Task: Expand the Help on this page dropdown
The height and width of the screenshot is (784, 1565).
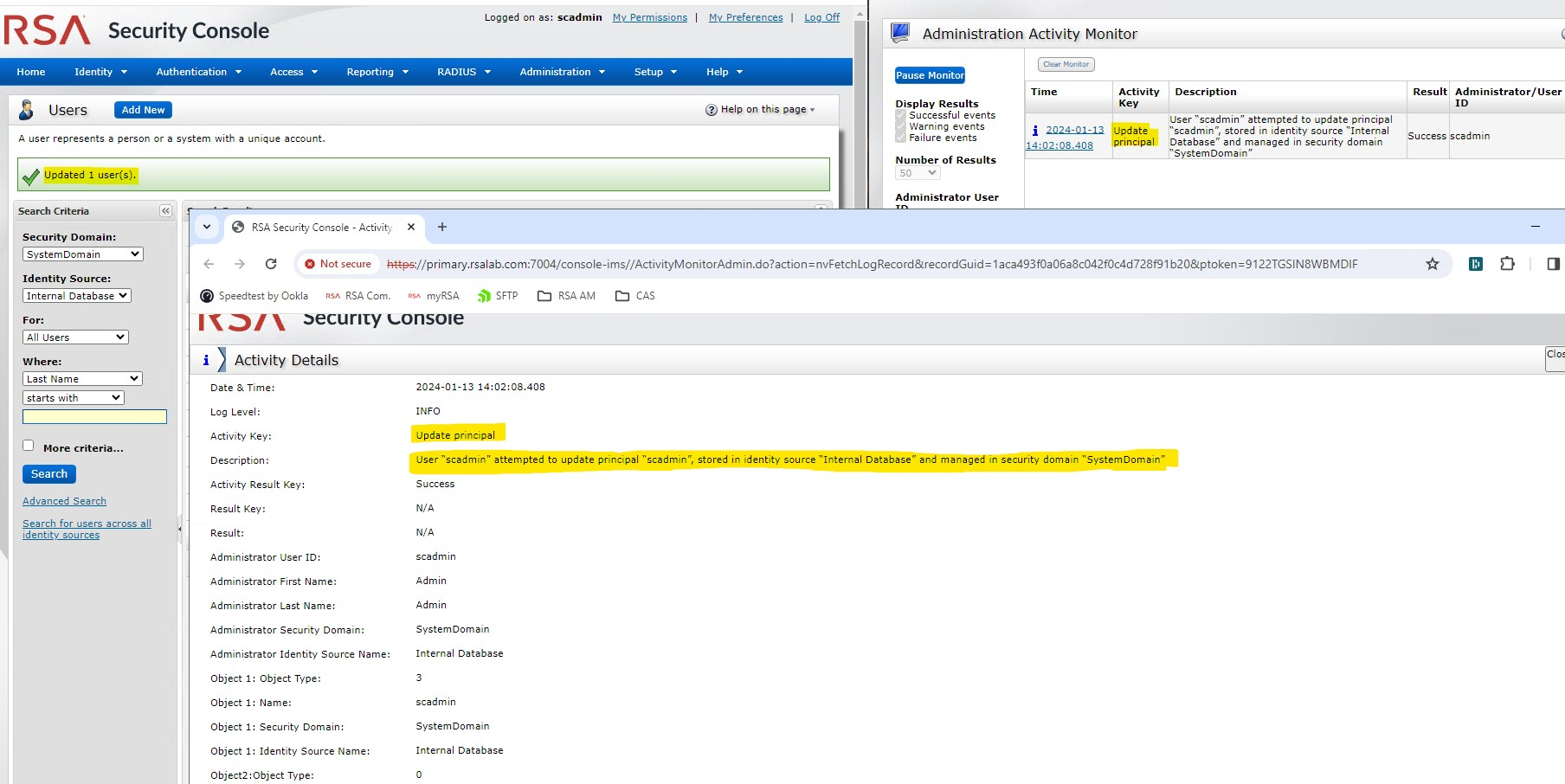Action: tap(760, 109)
